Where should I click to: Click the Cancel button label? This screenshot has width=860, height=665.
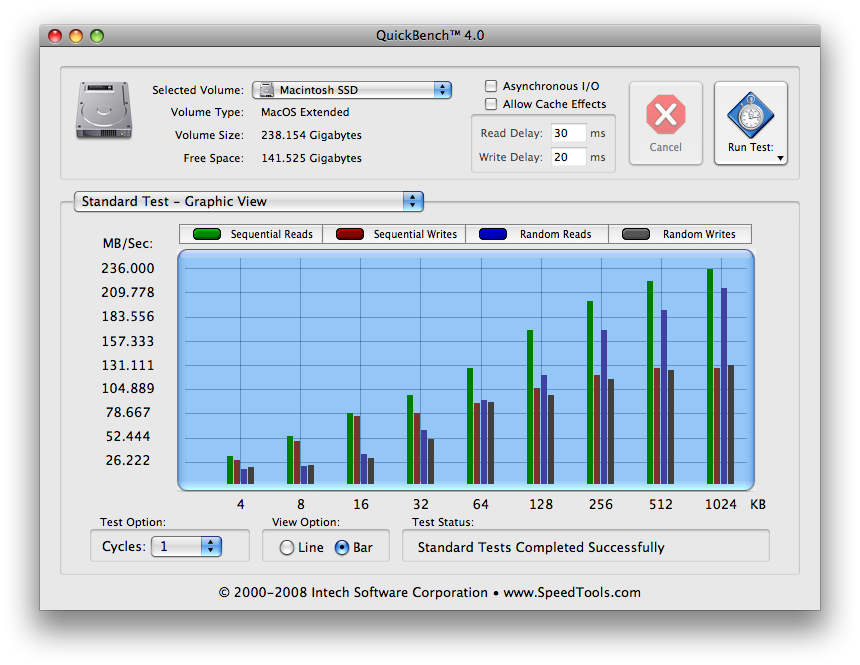(x=665, y=147)
